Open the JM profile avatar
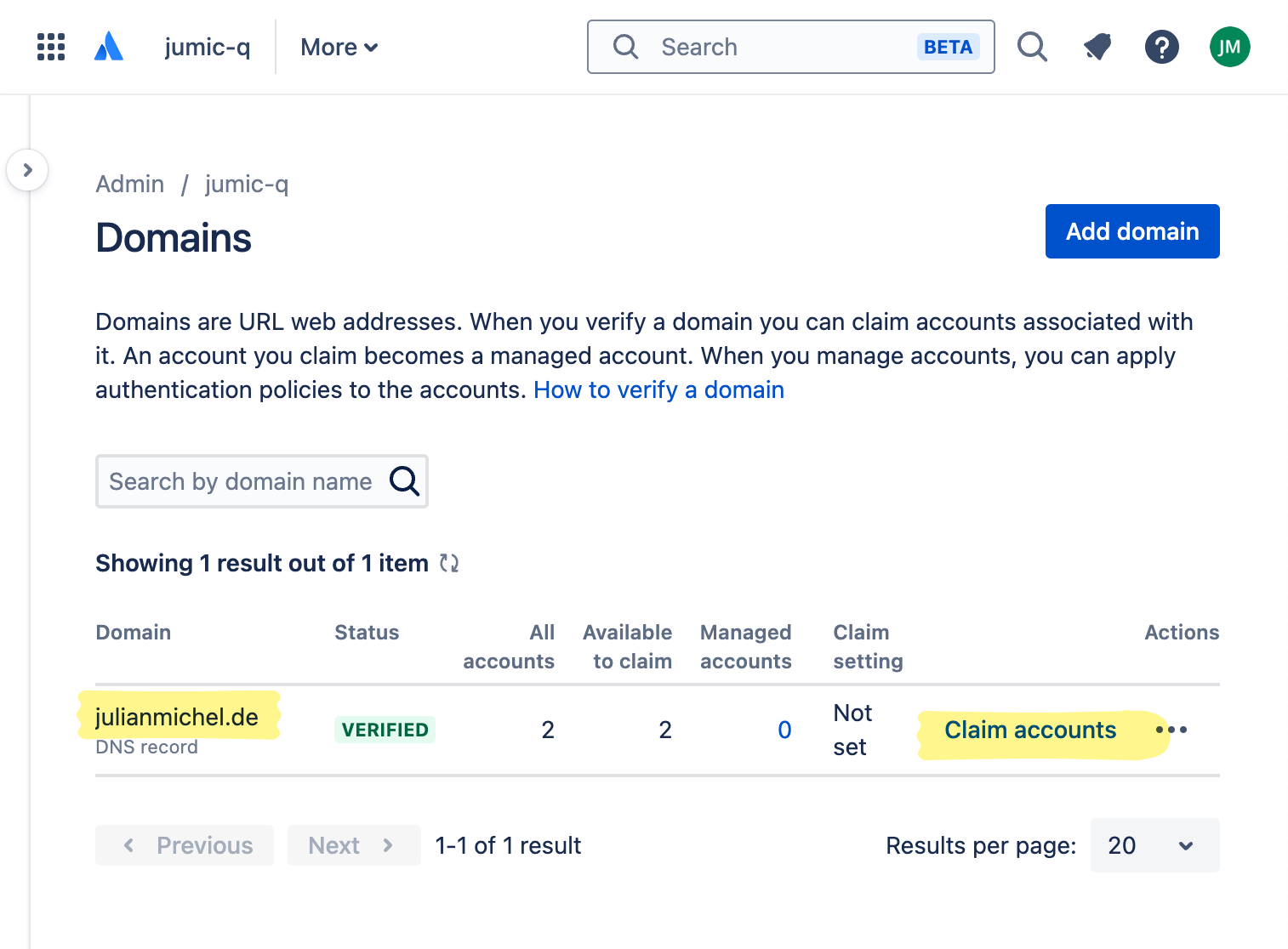 tap(1229, 47)
